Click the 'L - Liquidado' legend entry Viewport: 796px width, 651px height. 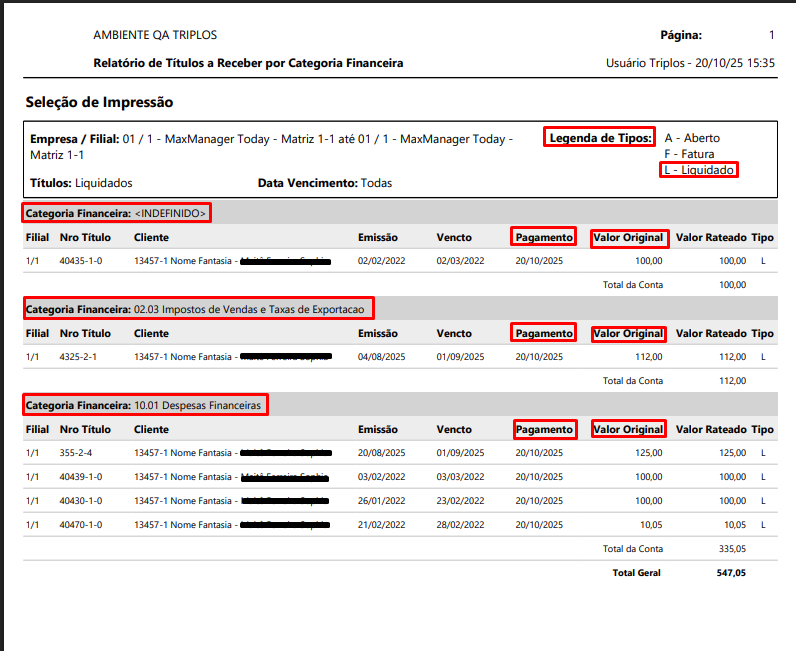(700, 170)
